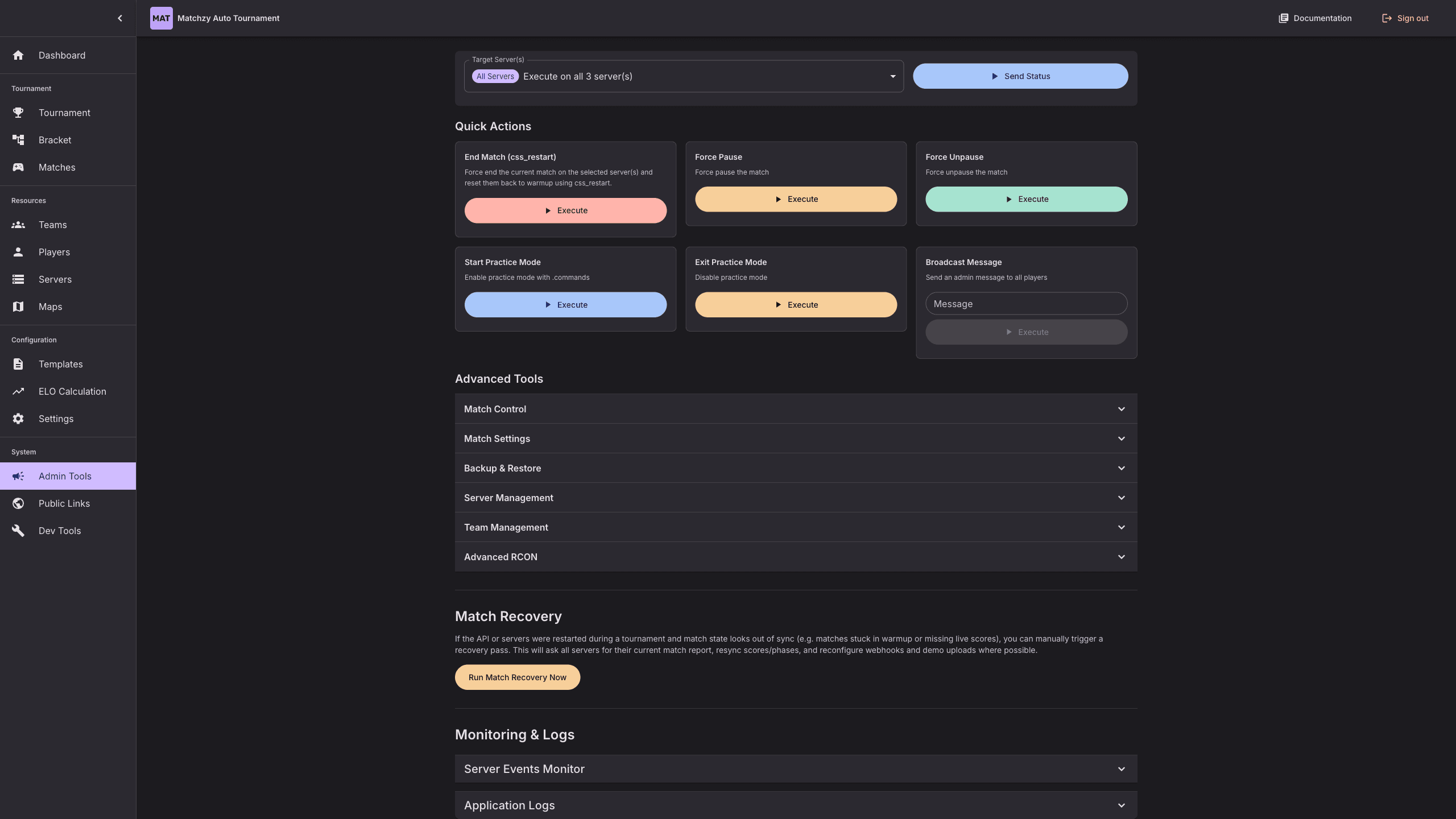Click the Send Status button
This screenshot has width=1456, height=819.
1020,76
